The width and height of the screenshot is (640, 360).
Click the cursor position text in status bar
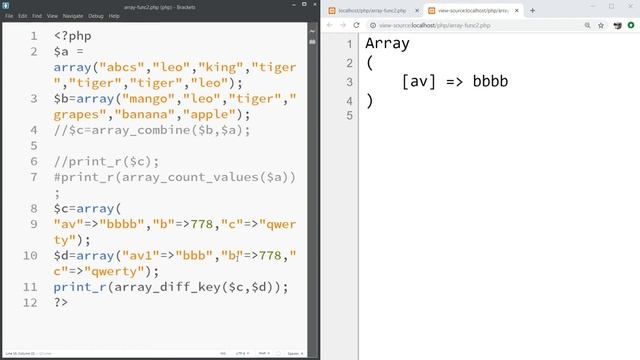click(20, 353)
